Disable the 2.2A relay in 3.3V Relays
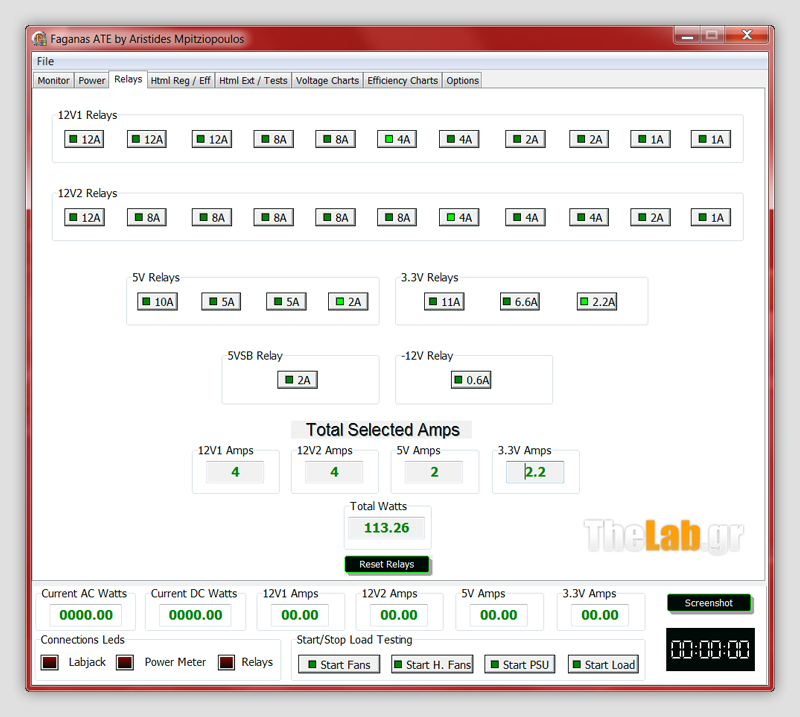Image resolution: width=800 pixels, height=717 pixels. pos(596,302)
